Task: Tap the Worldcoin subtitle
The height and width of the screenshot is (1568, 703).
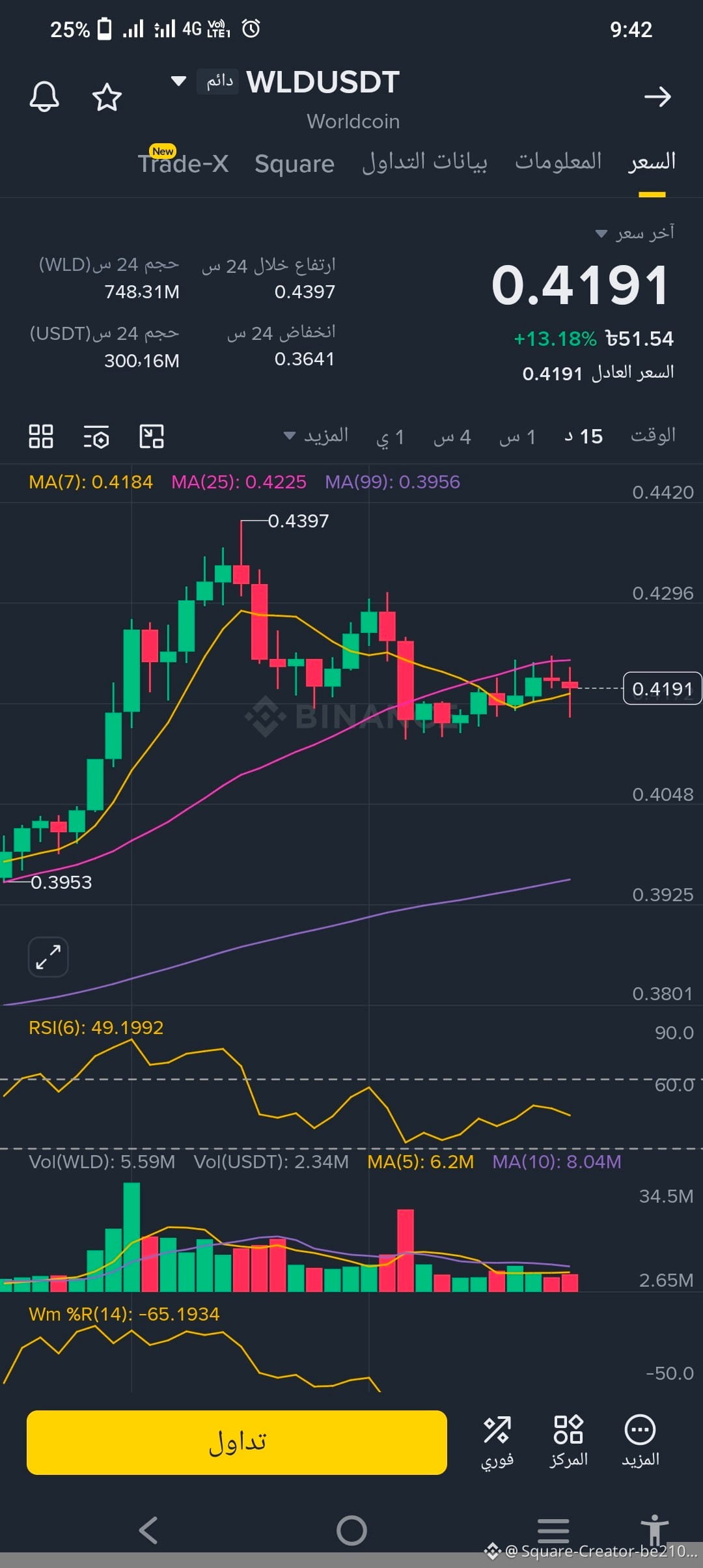Action: point(353,121)
